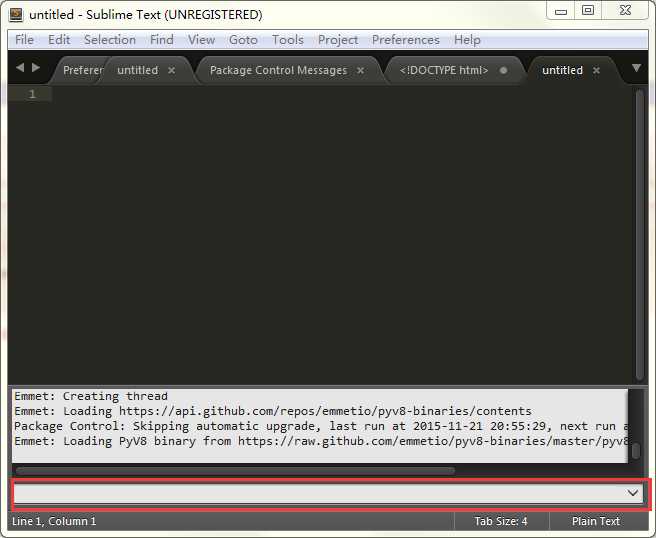Open the Selection menu
The width and height of the screenshot is (656, 538).
pos(110,40)
